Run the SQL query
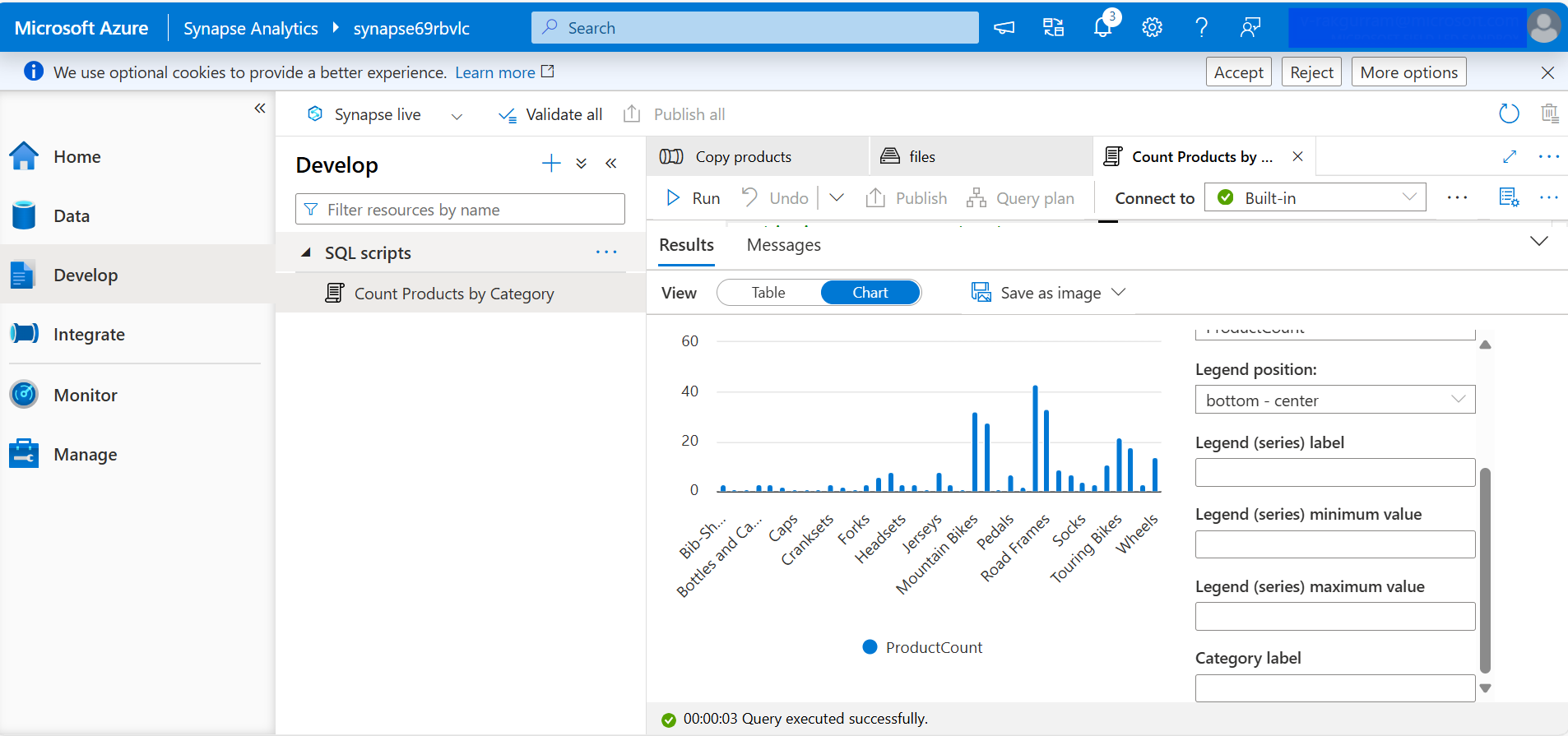Screen dimensions: 1568x736 [694, 197]
